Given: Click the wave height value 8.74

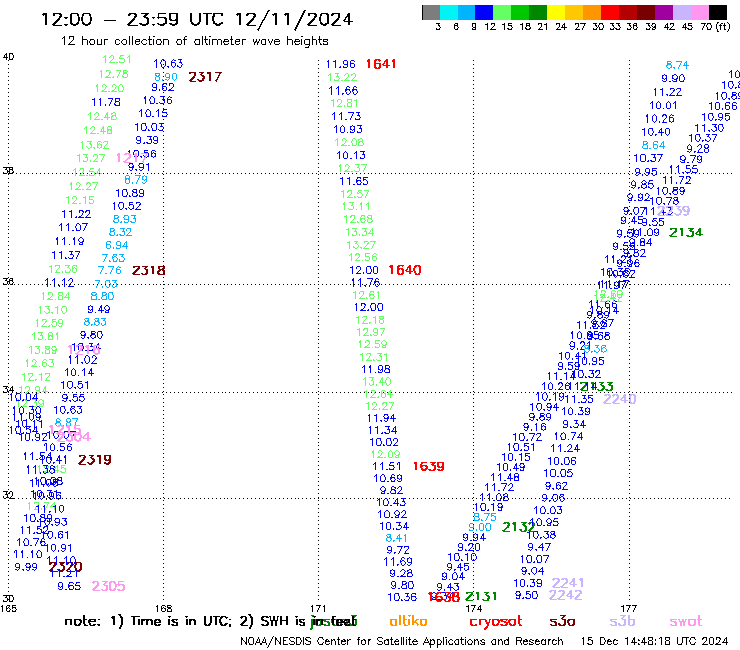Looking at the screenshot, I should (x=677, y=65).
